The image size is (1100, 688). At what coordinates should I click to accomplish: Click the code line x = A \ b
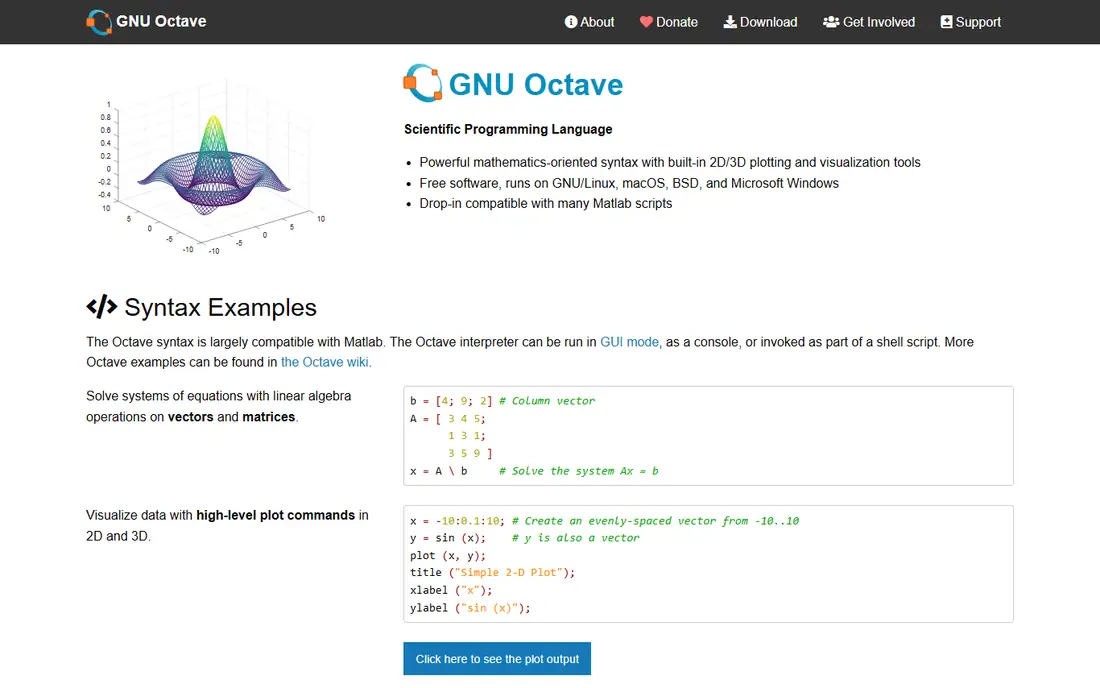438,471
